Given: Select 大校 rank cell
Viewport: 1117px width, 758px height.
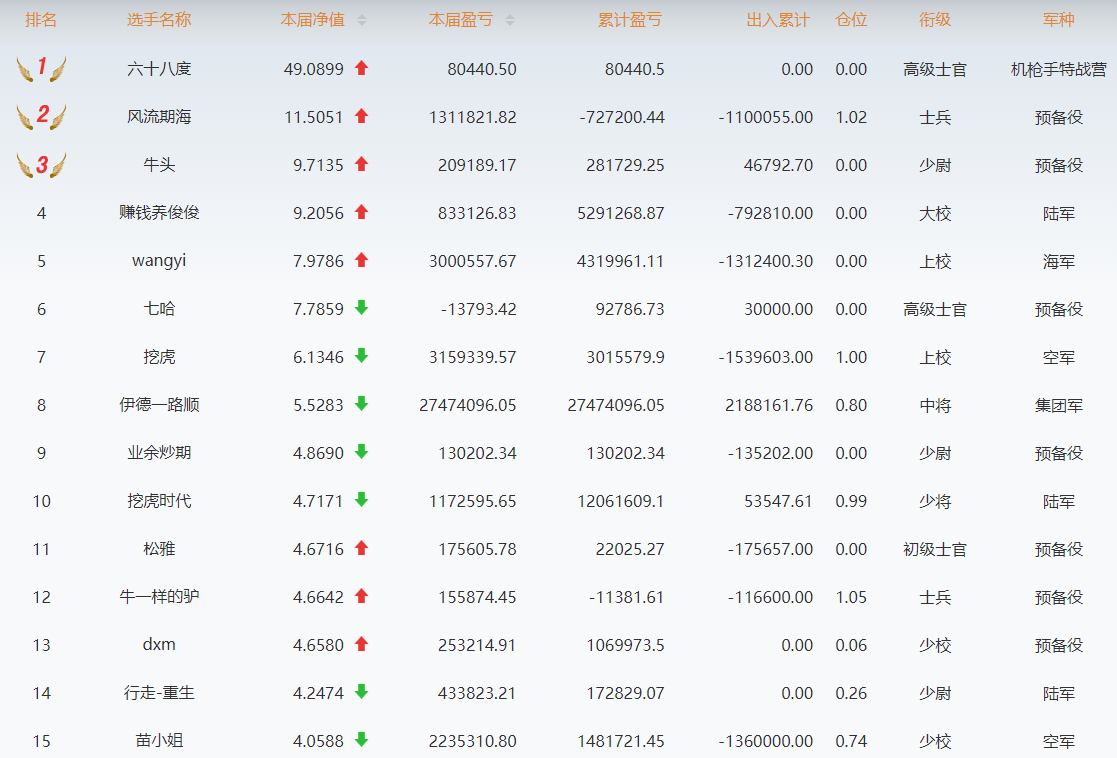Looking at the screenshot, I should [x=935, y=213].
